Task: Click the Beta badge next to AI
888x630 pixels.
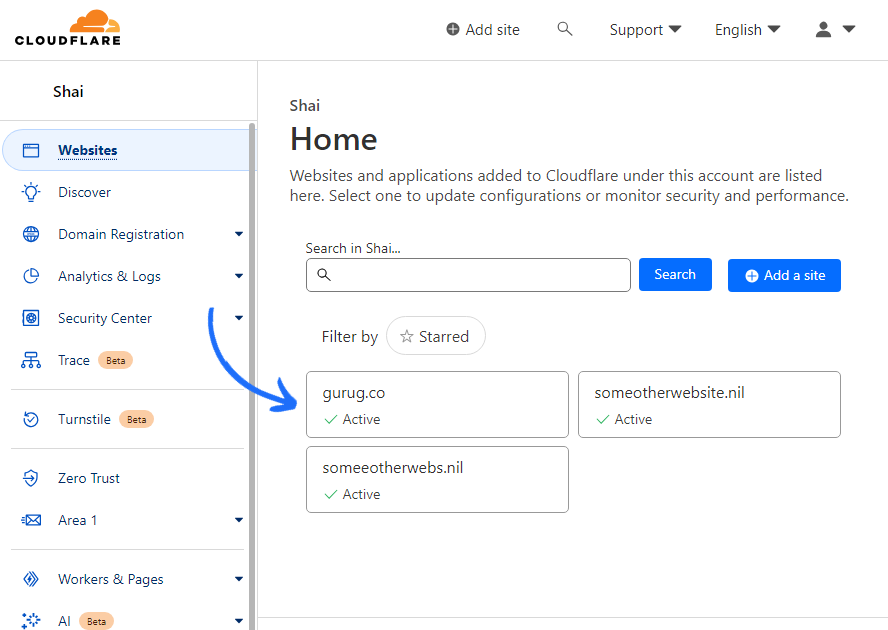Action: [96, 622]
